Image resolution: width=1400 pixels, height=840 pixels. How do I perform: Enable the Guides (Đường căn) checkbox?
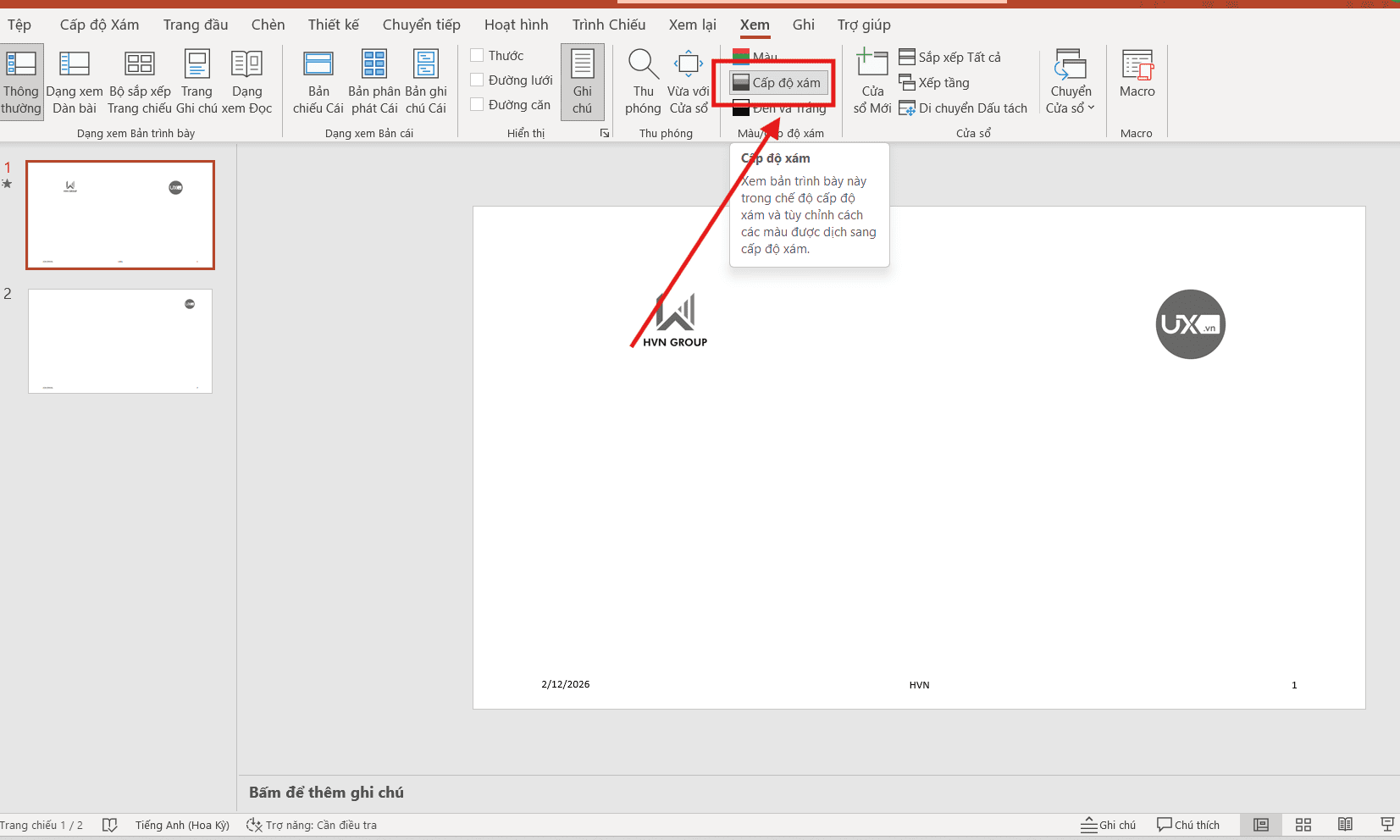(x=478, y=104)
